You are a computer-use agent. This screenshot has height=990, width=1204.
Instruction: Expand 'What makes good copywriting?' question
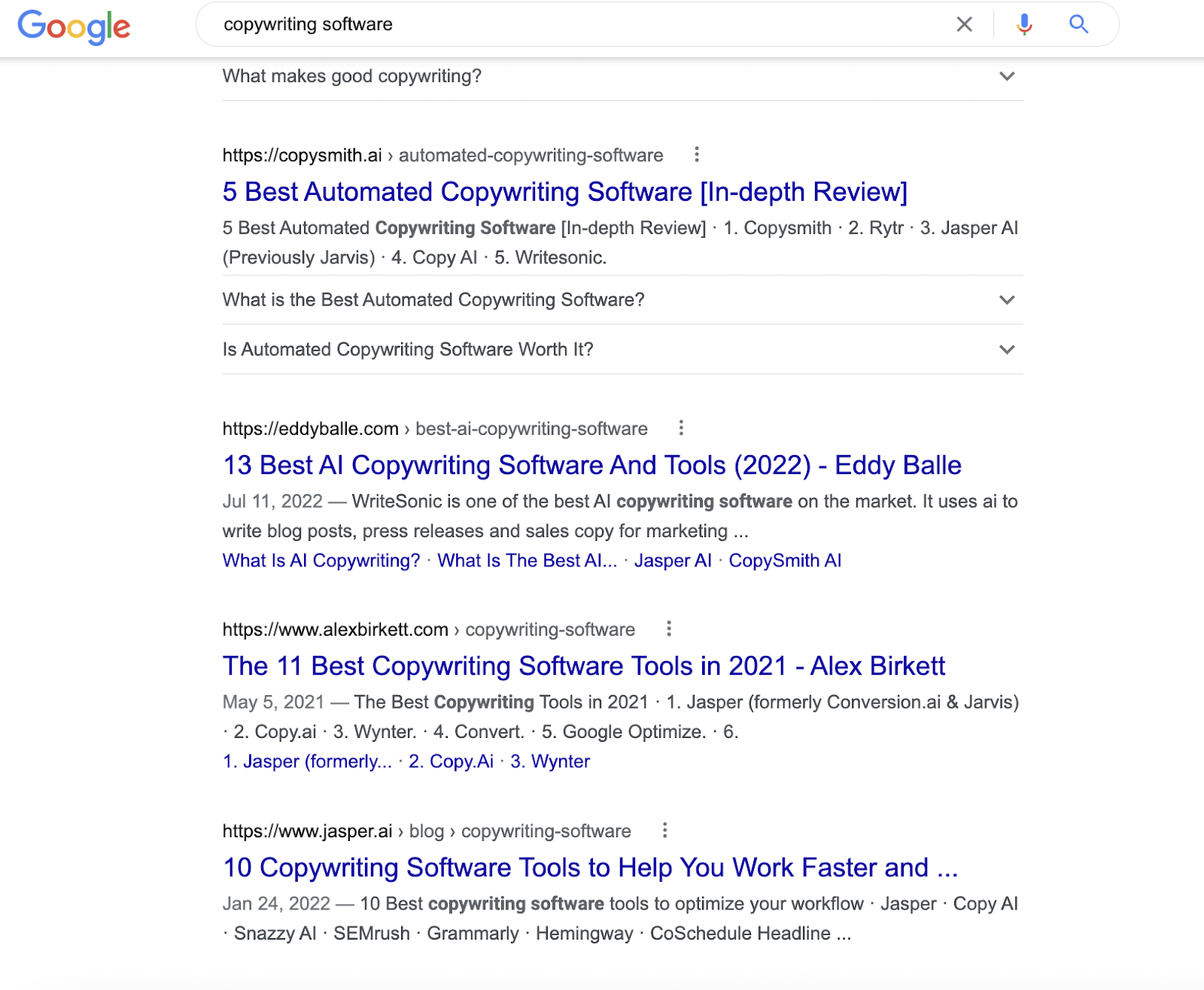pos(622,76)
